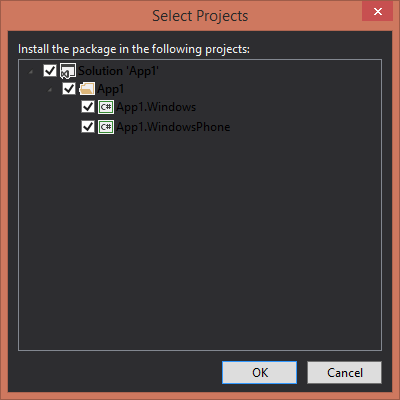
Task: Toggle the App1 folder checkbox
Action: coord(69,89)
